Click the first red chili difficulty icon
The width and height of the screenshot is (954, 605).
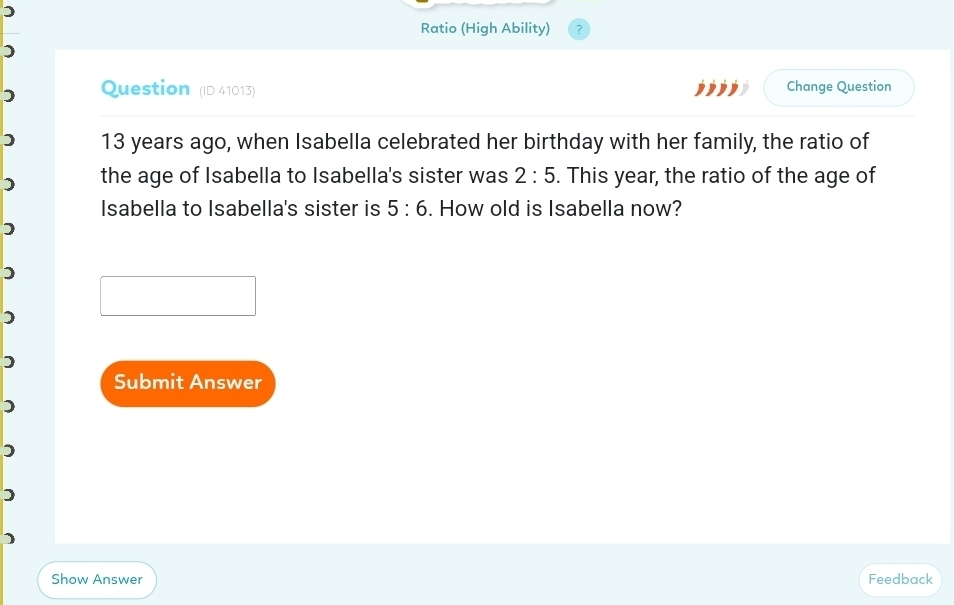coord(701,88)
